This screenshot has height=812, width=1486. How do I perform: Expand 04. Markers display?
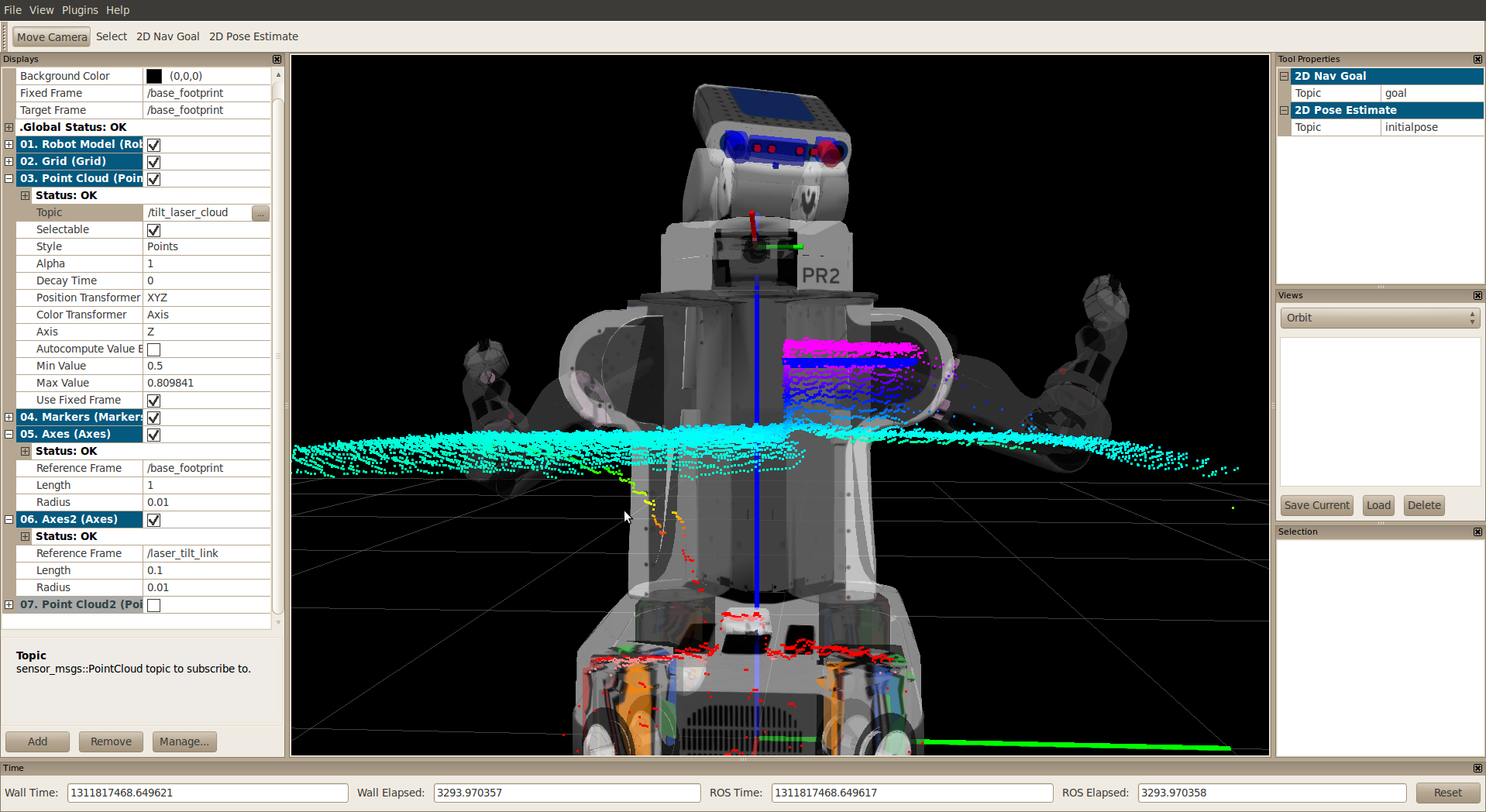(9, 417)
